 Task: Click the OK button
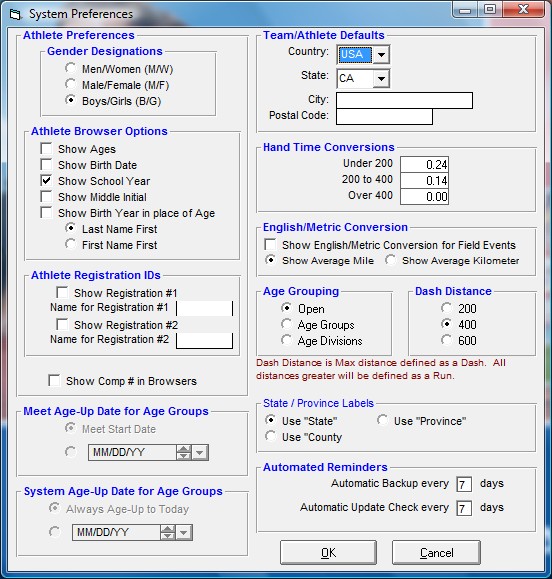click(x=328, y=553)
